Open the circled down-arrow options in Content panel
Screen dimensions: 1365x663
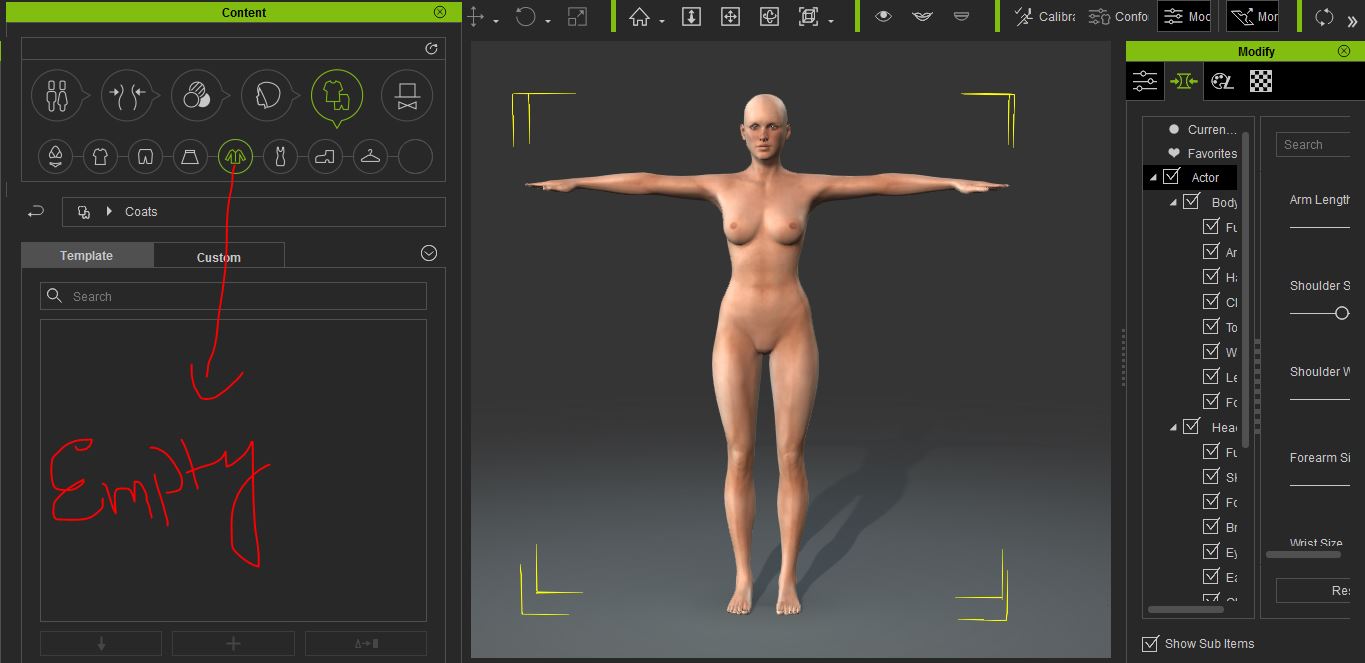tap(429, 254)
